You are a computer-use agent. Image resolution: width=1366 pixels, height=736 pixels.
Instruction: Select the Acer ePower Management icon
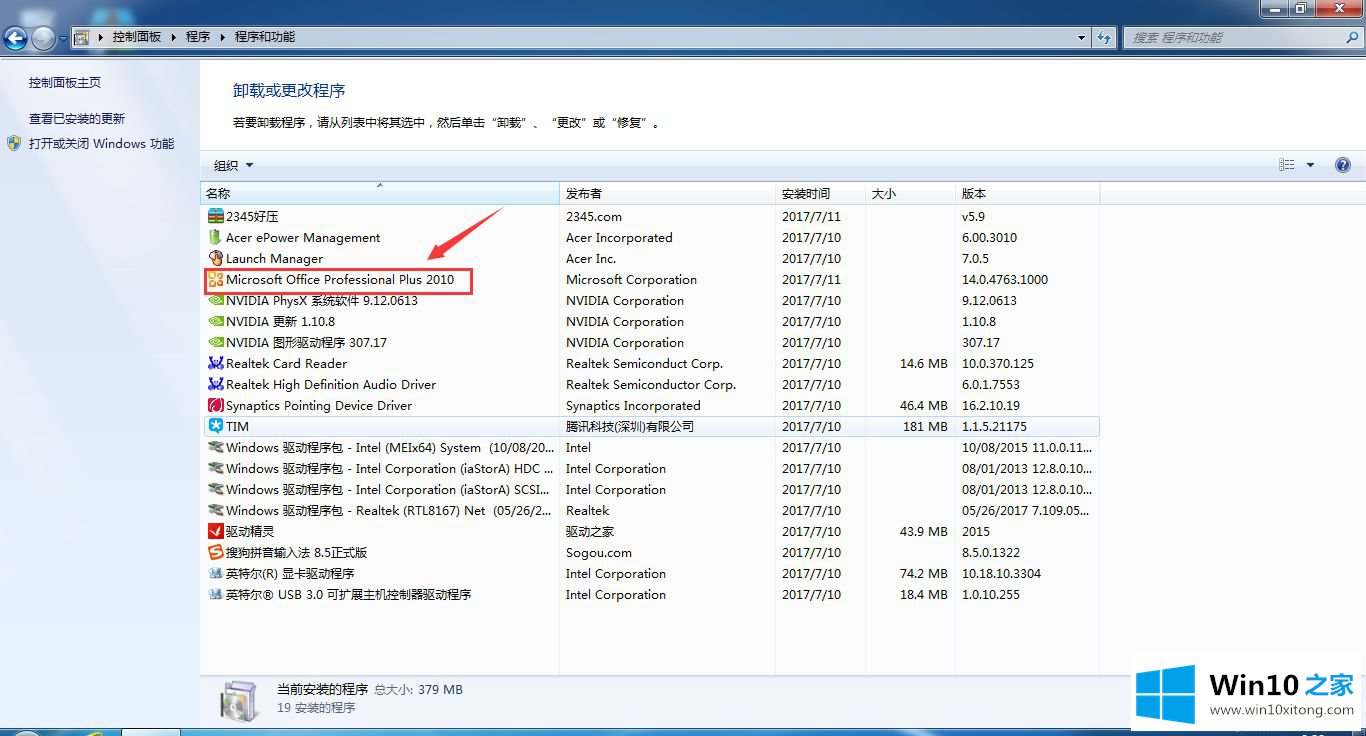(x=215, y=237)
